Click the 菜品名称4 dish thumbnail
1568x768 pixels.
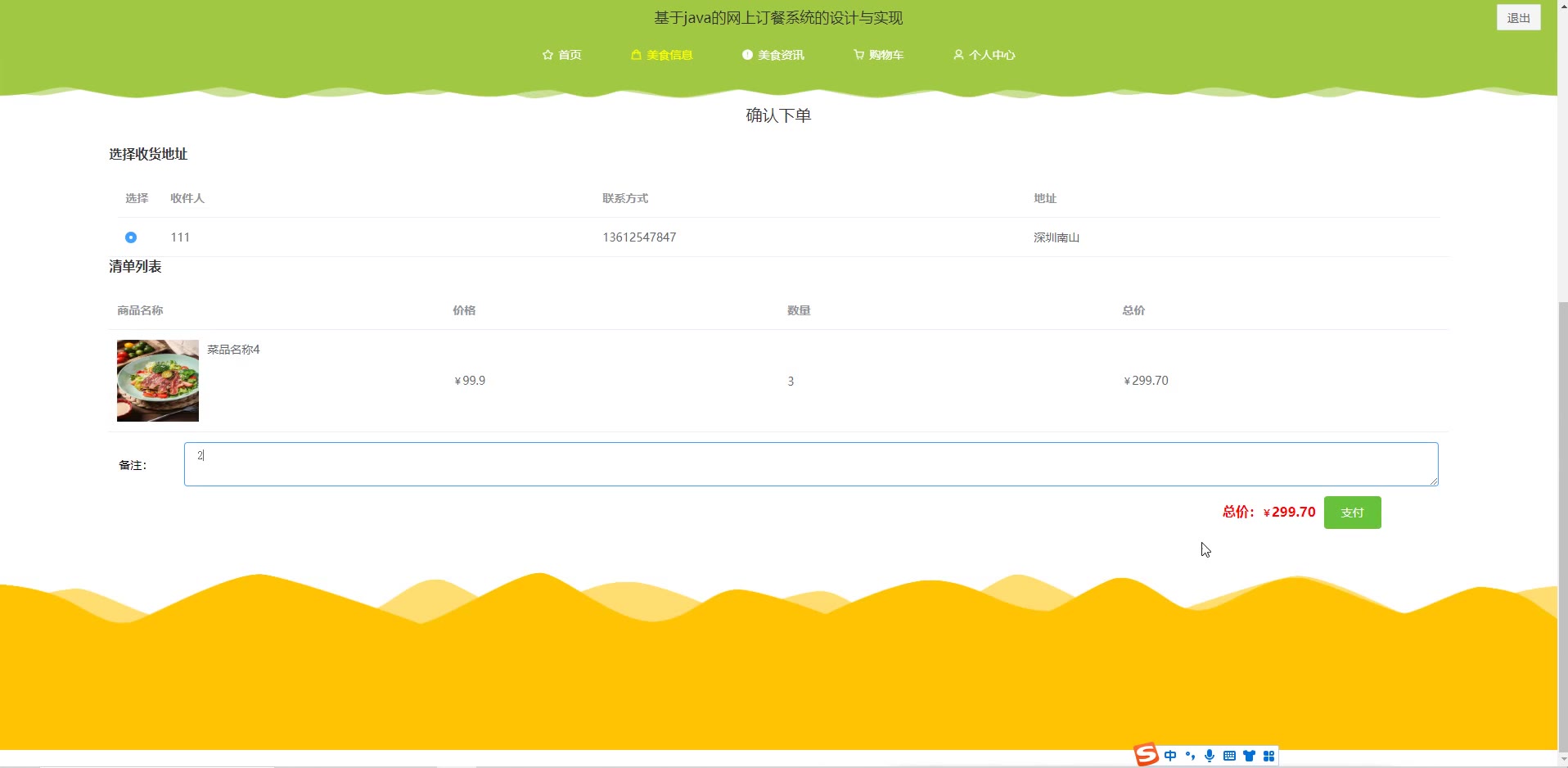158,381
